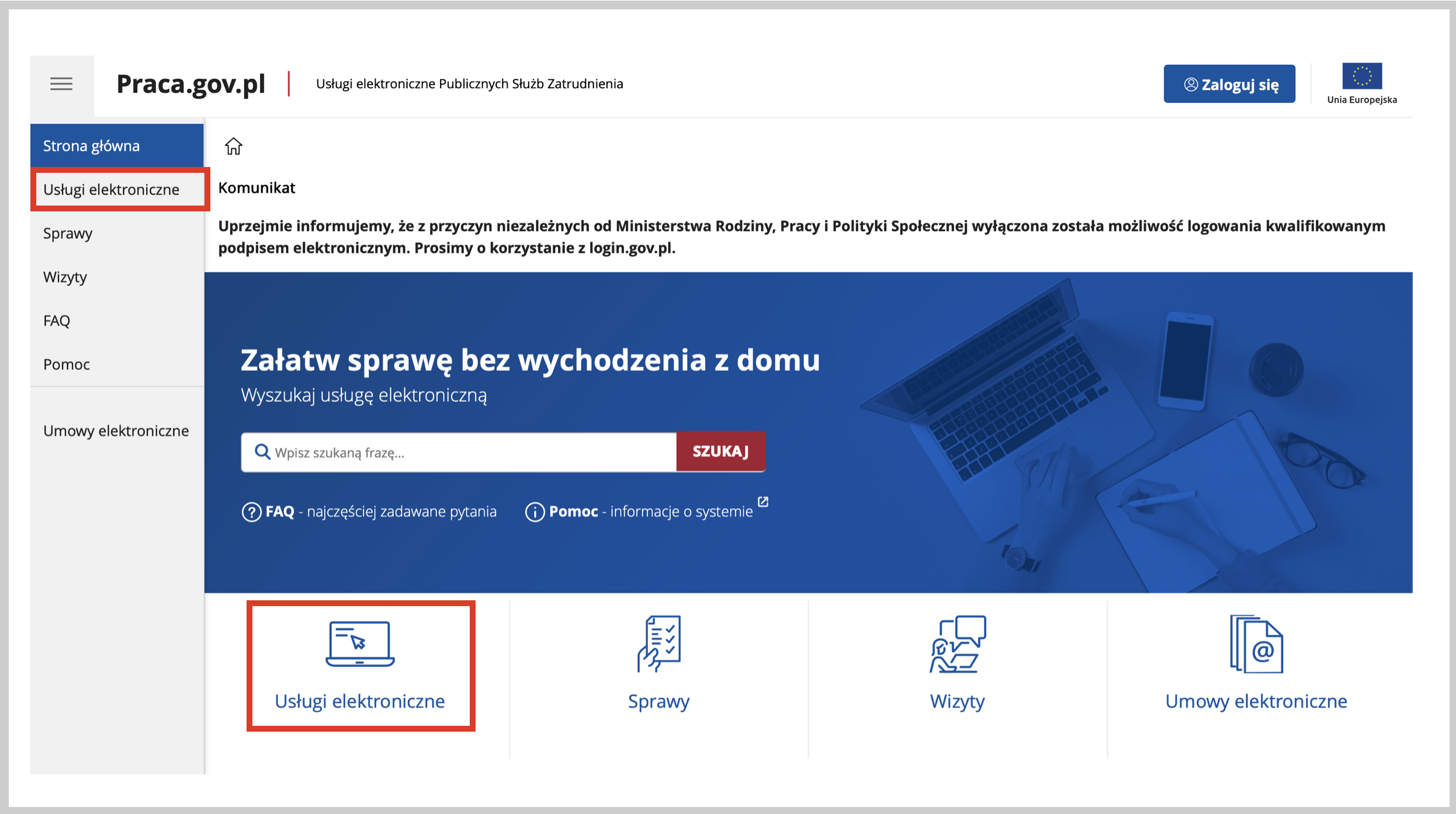
Task: Click the Umowy elektroniczne documents tile icon
Action: click(x=1256, y=643)
